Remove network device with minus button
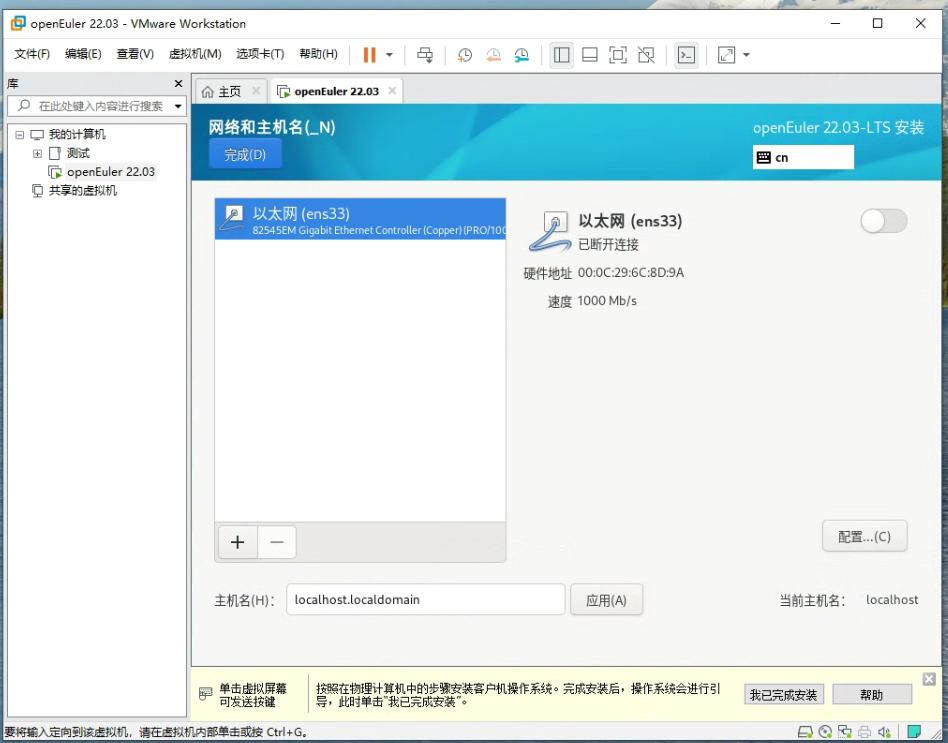The image size is (948, 743). coord(277,542)
